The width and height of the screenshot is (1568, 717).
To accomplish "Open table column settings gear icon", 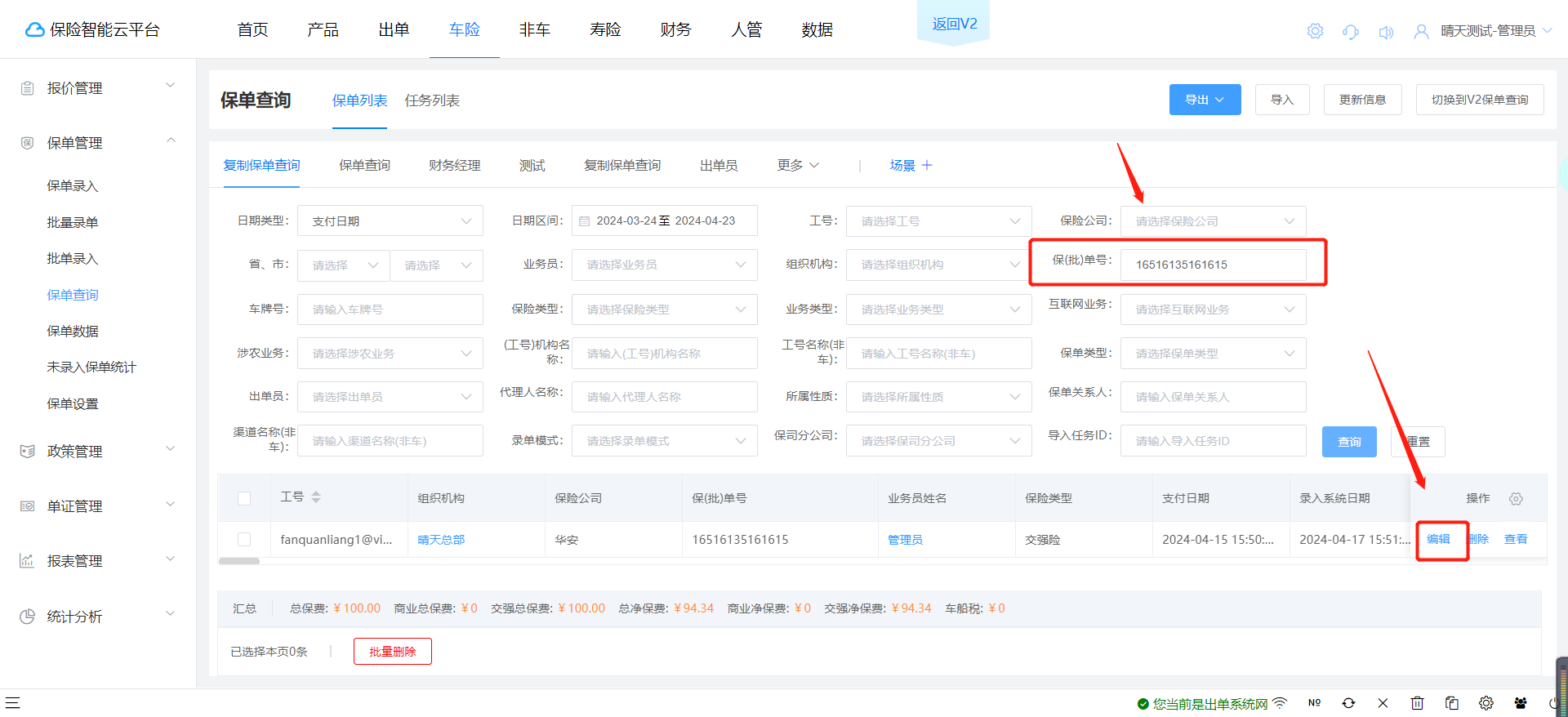I will click(x=1516, y=499).
